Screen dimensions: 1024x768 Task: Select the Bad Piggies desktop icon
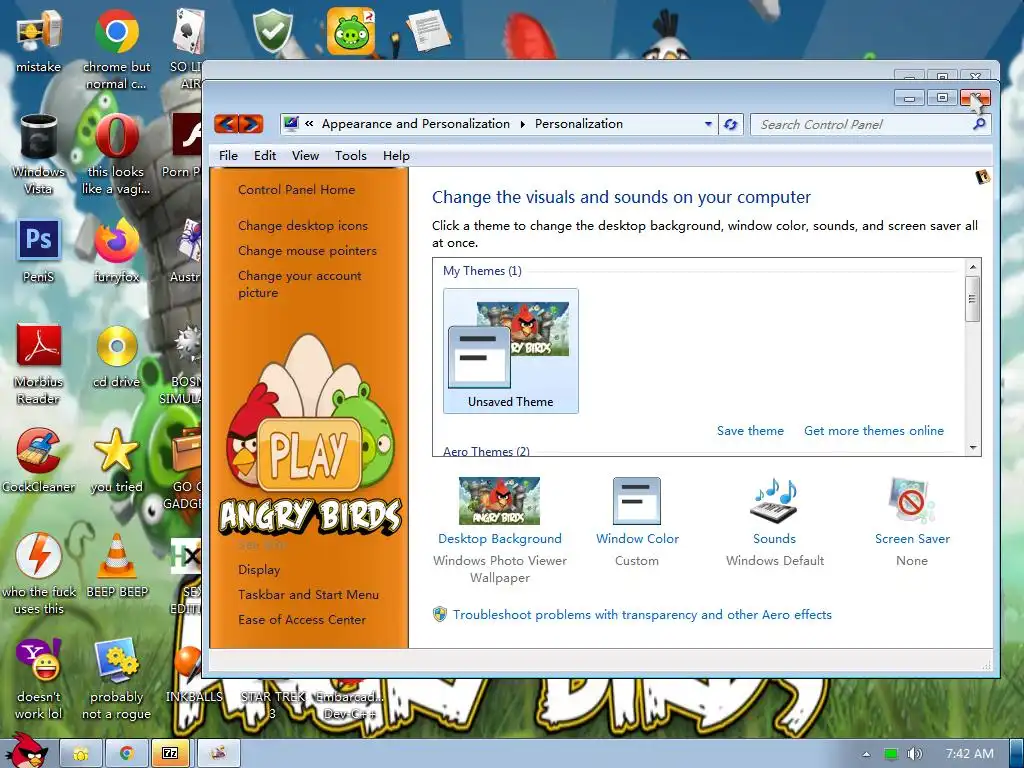click(x=351, y=31)
